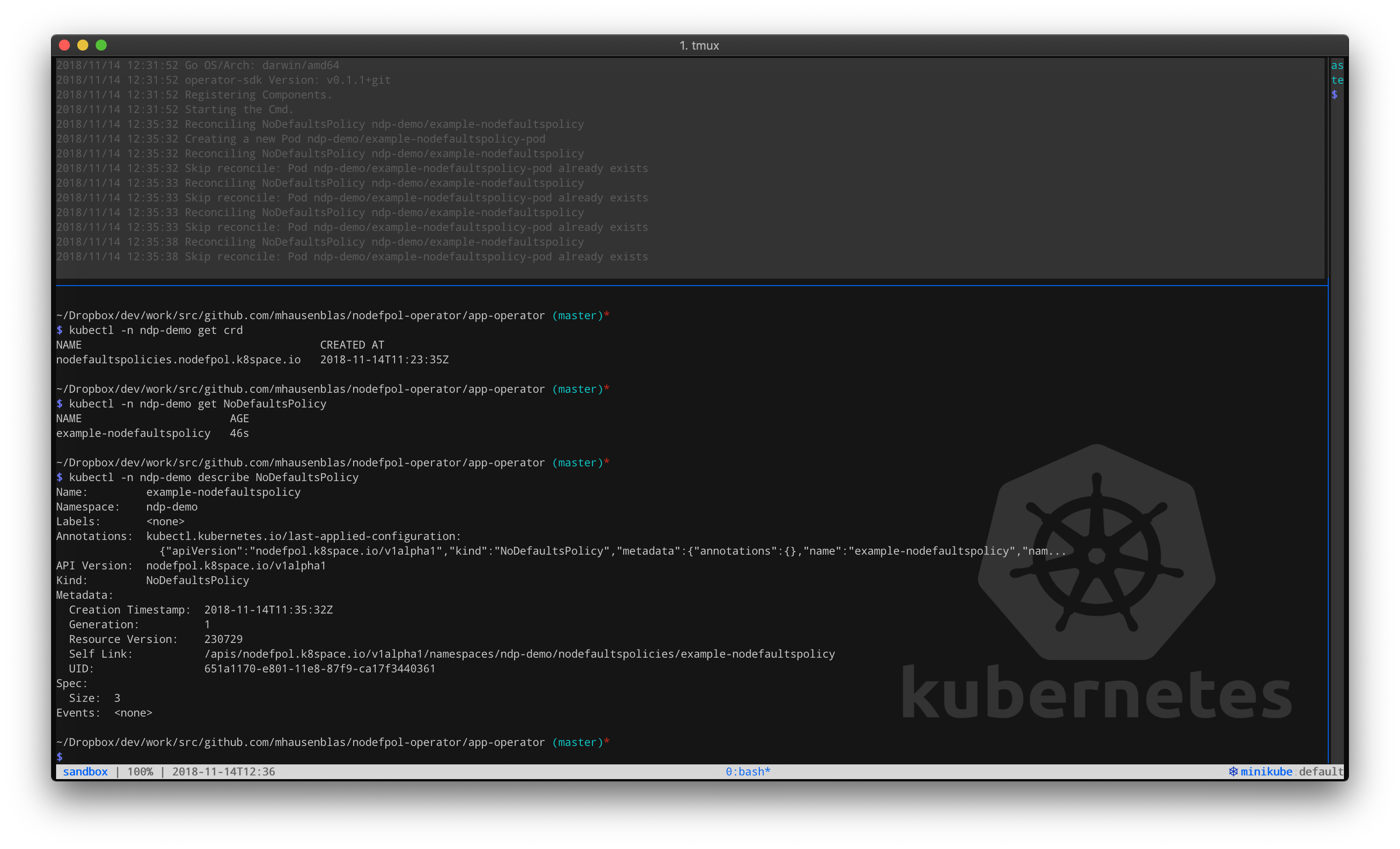Select the 0:bash* tmux window tab
The width and height of the screenshot is (1400, 849).
tap(748, 771)
